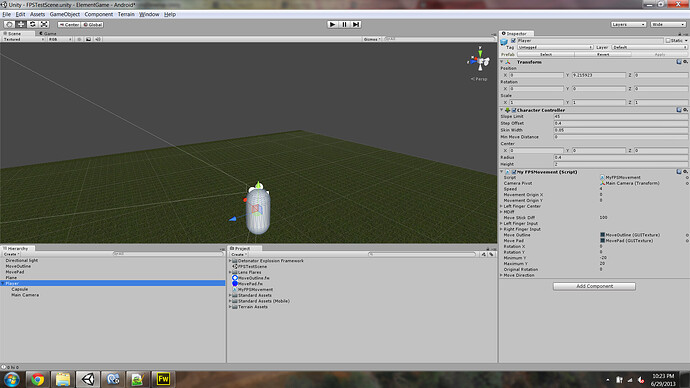The width and height of the screenshot is (690, 388).
Task: Disable the Character Controller component checkbox
Action: tap(514, 110)
